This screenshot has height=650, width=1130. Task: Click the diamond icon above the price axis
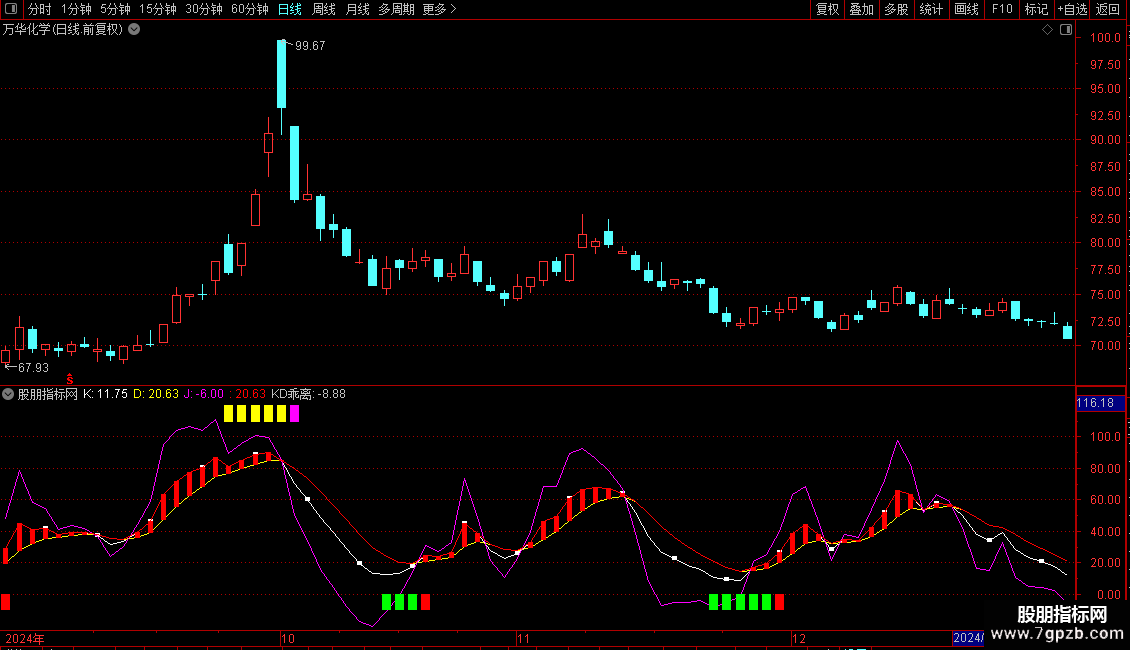point(1047,30)
